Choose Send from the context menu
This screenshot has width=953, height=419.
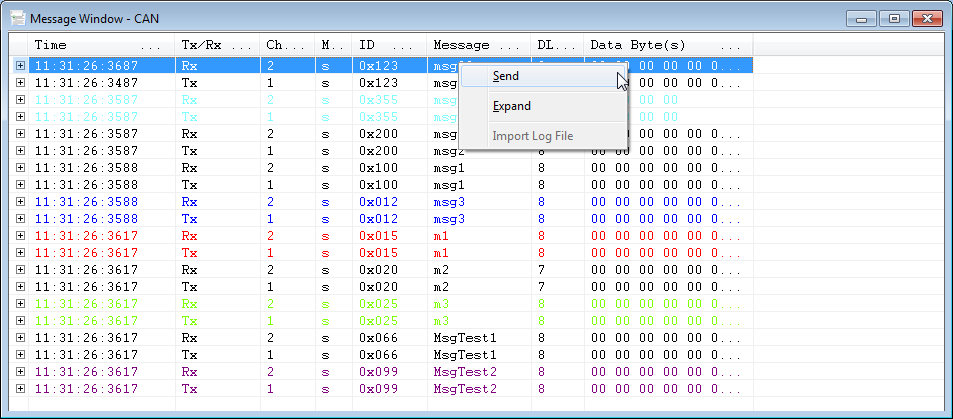(544, 76)
